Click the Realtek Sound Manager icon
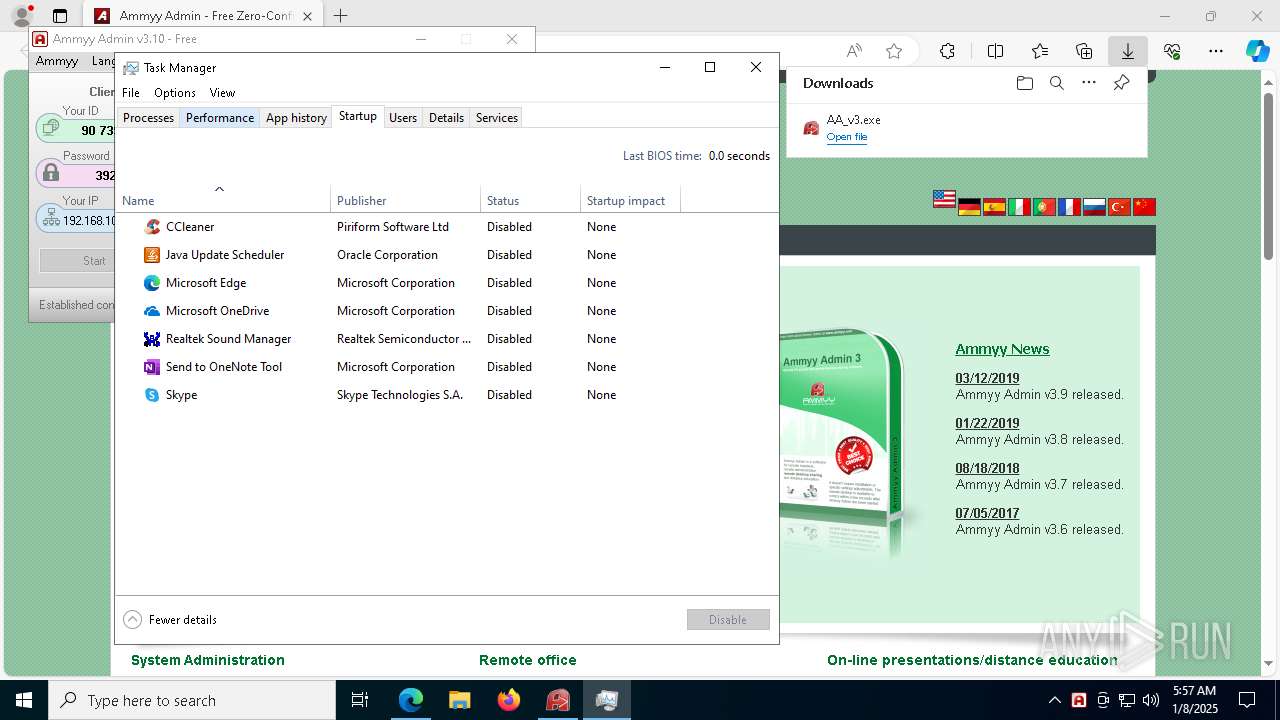1280x720 pixels. 152,339
